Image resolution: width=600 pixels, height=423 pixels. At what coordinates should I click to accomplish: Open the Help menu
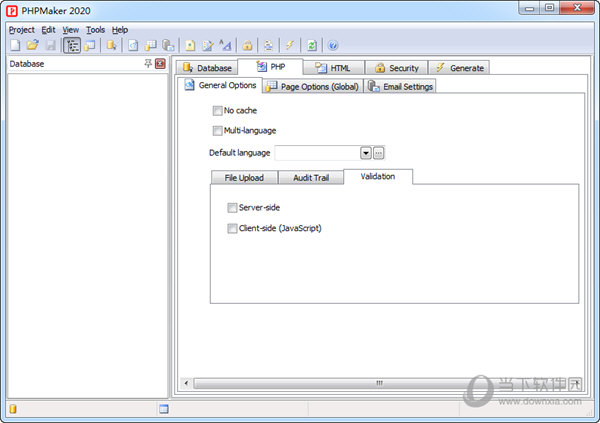click(120, 30)
